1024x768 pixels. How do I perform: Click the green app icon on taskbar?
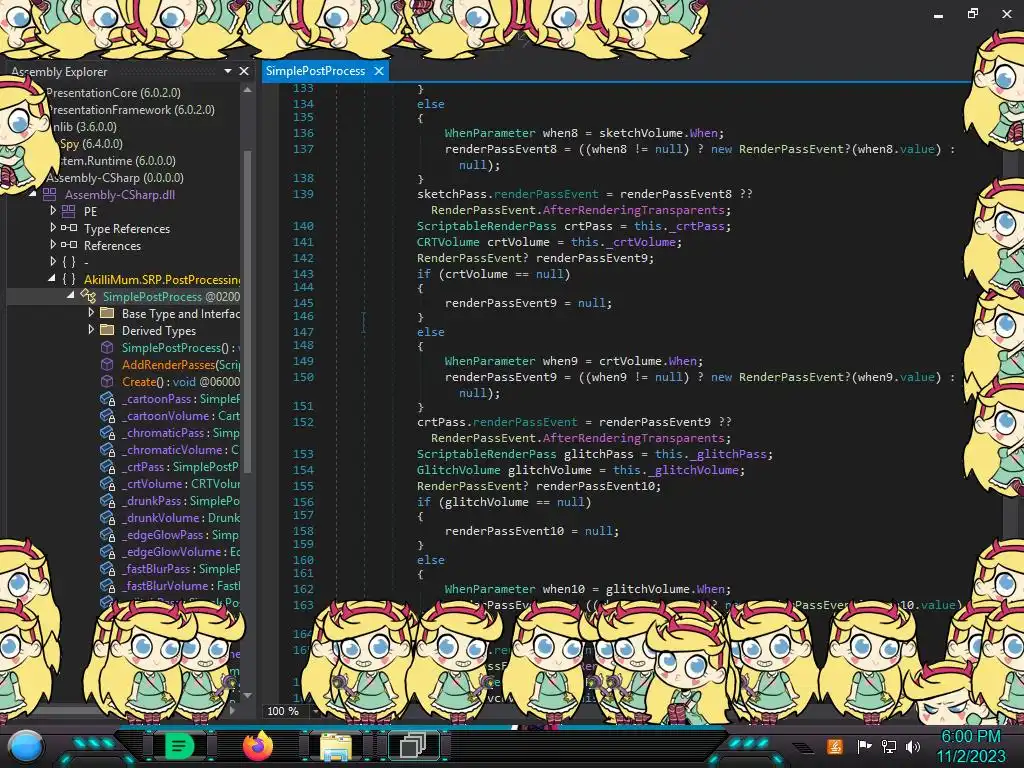179,746
